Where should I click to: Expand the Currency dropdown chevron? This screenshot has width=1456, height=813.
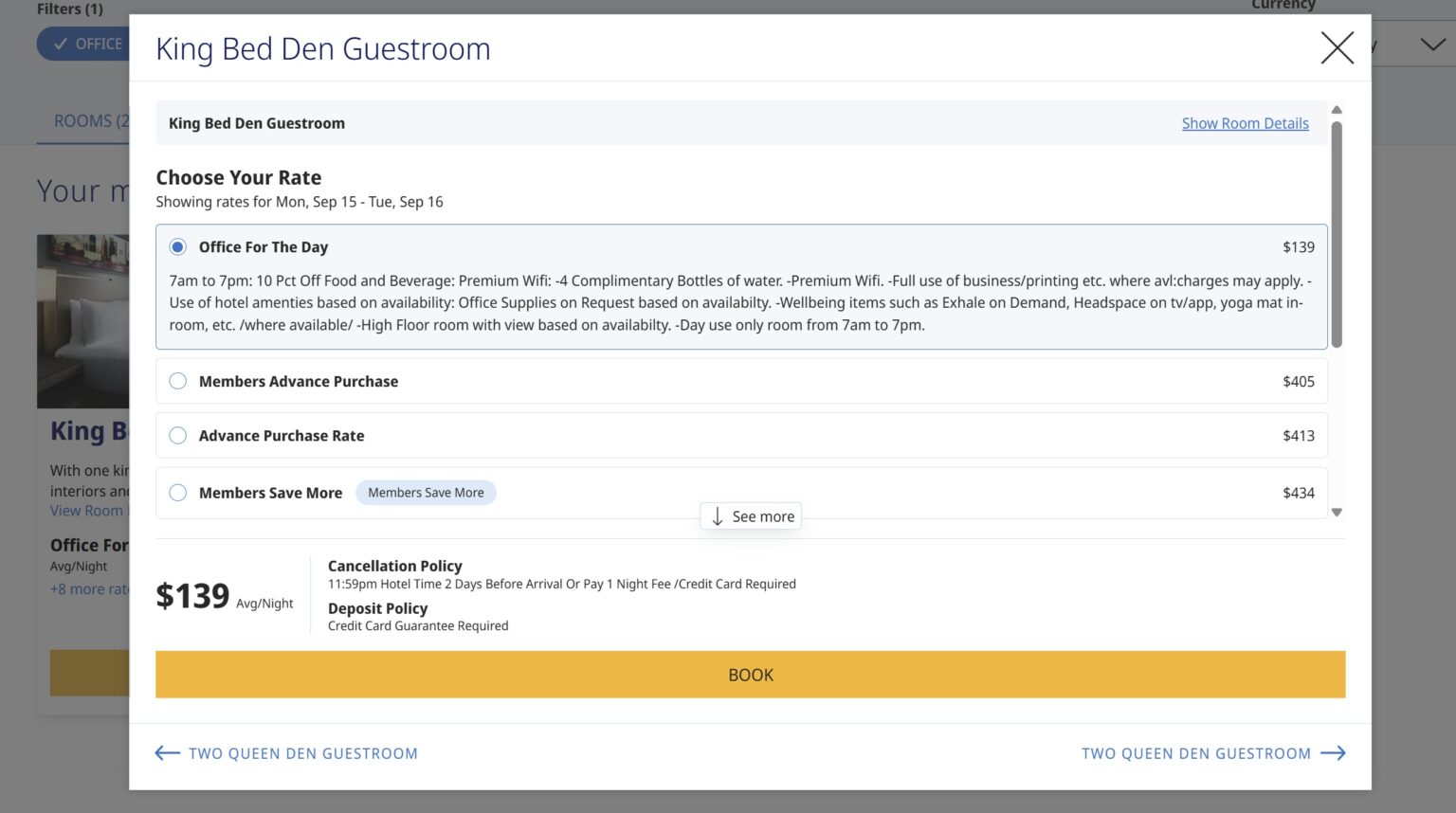(1431, 45)
